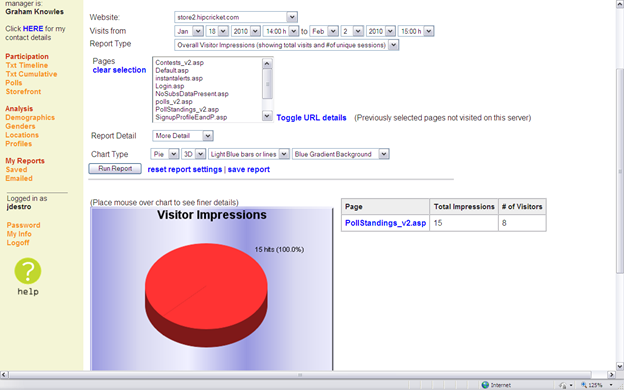The width and height of the screenshot is (624, 390).
Task: Open the start day dropdown showing 18
Action: click(x=217, y=31)
